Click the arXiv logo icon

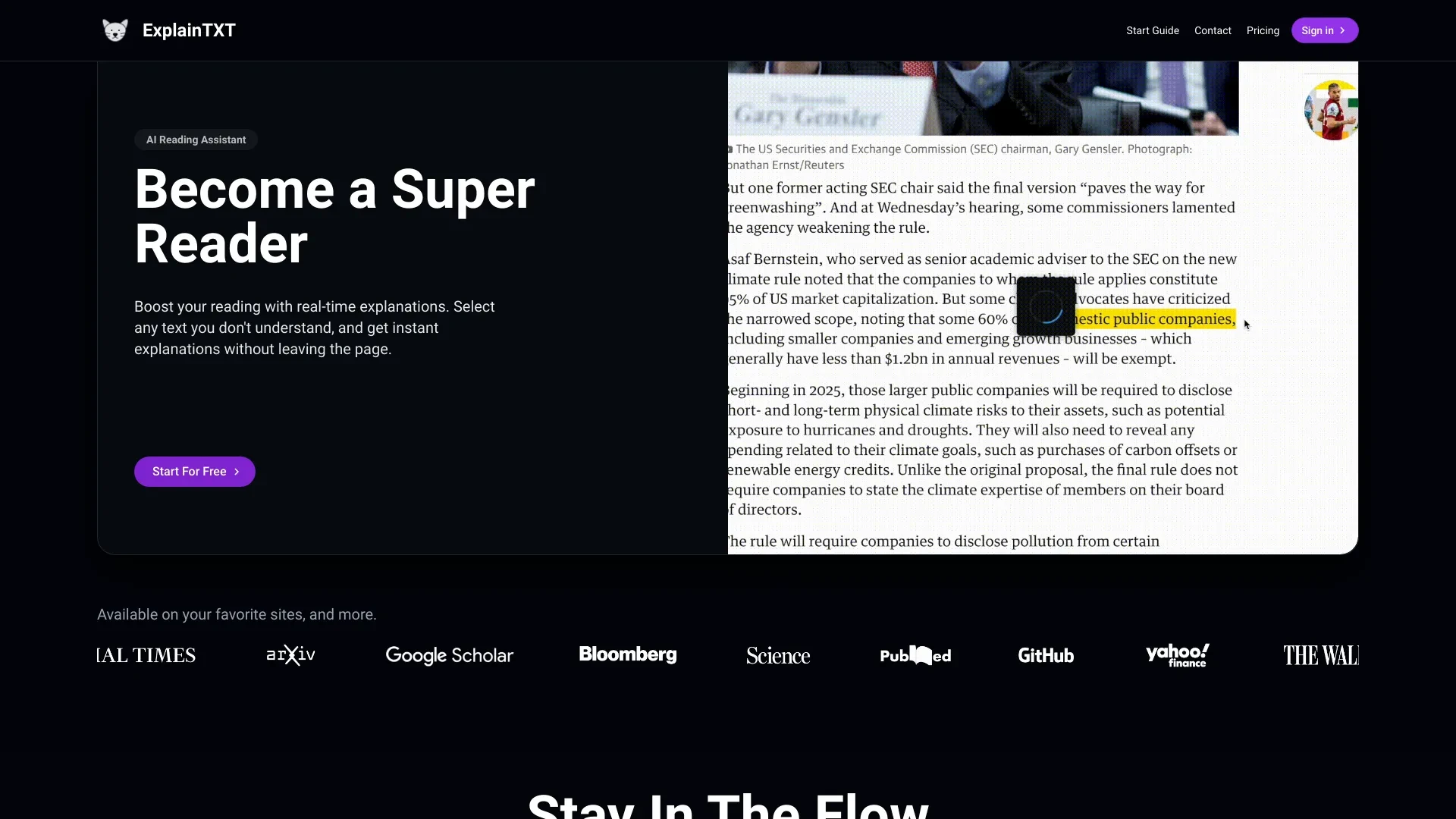click(290, 654)
